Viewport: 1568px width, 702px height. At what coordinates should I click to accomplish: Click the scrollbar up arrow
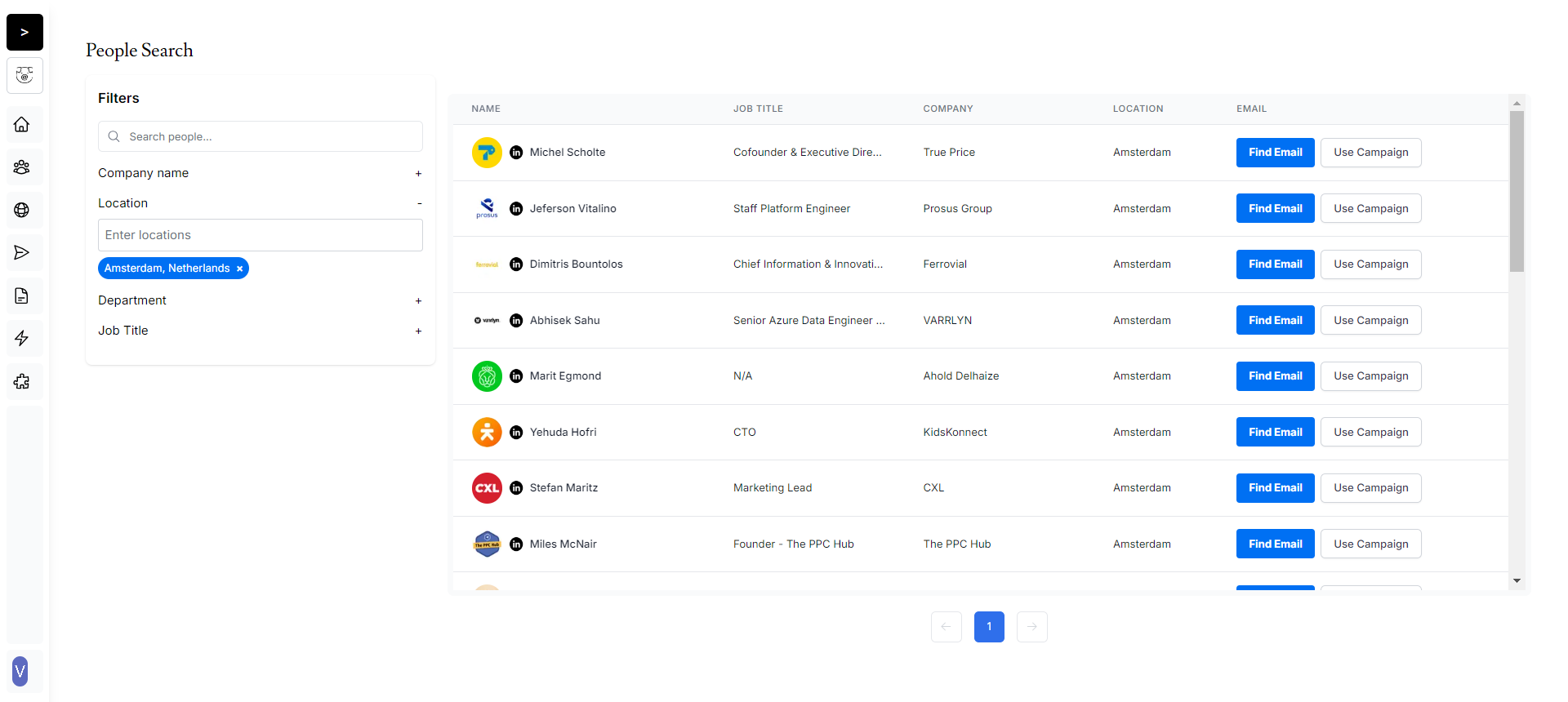tap(1517, 104)
